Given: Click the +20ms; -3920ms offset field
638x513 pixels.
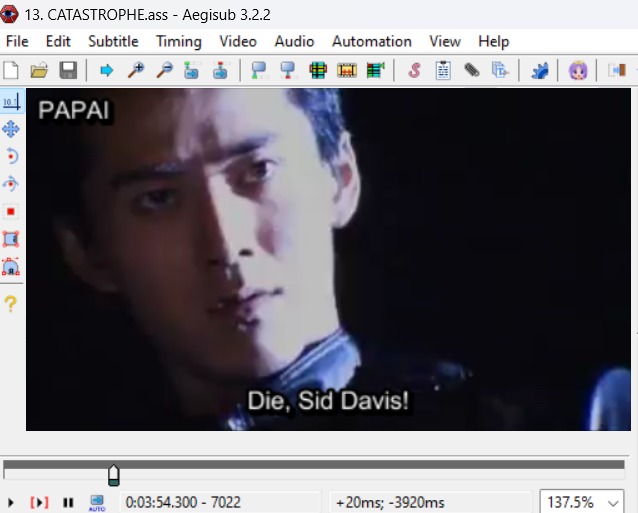Looking at the screenshot, I should [430, 503].
